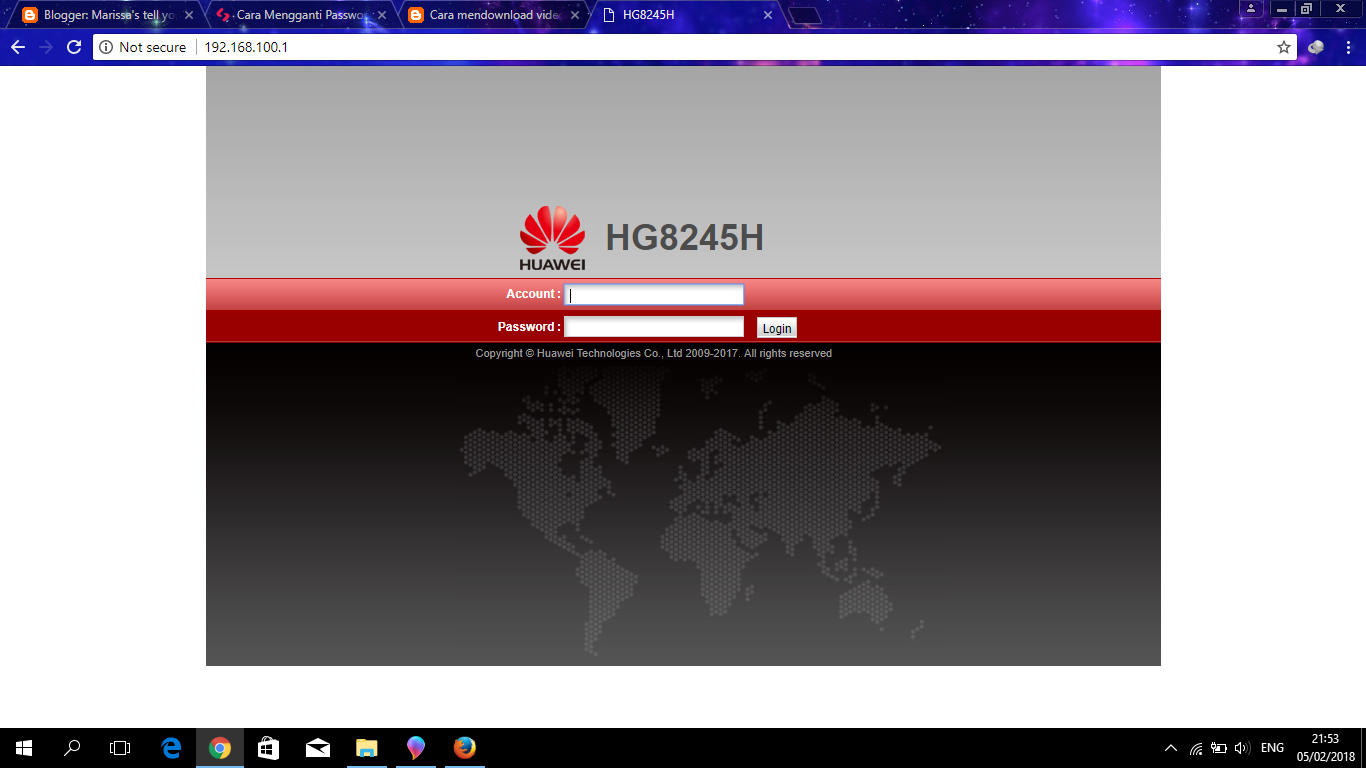Bookmark this page with star icon
The image size is (1366, 768).
point(1284,47)
